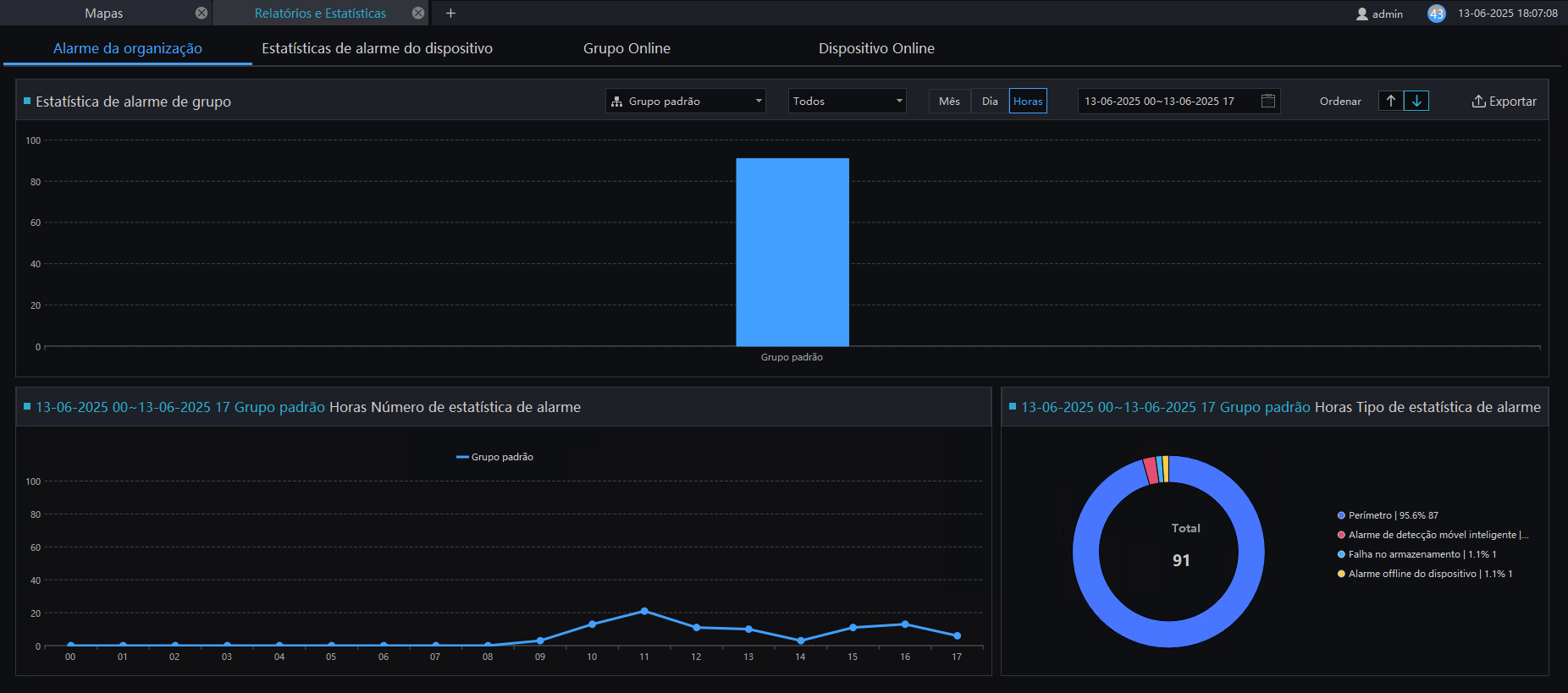Expand the Todos alarm type dropdown
Screen dimensions: 1568x693
pyautogui.click(x=847, y=101)
